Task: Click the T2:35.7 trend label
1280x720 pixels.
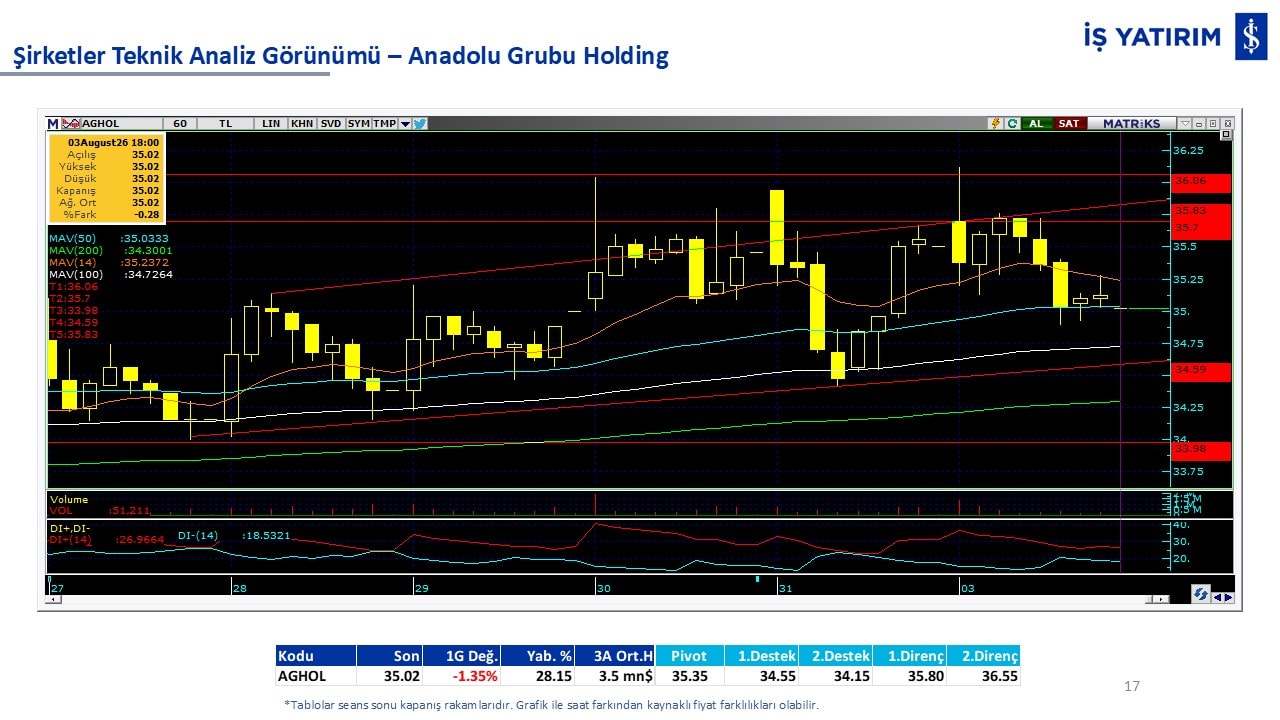Action: (x=70, y=299)
